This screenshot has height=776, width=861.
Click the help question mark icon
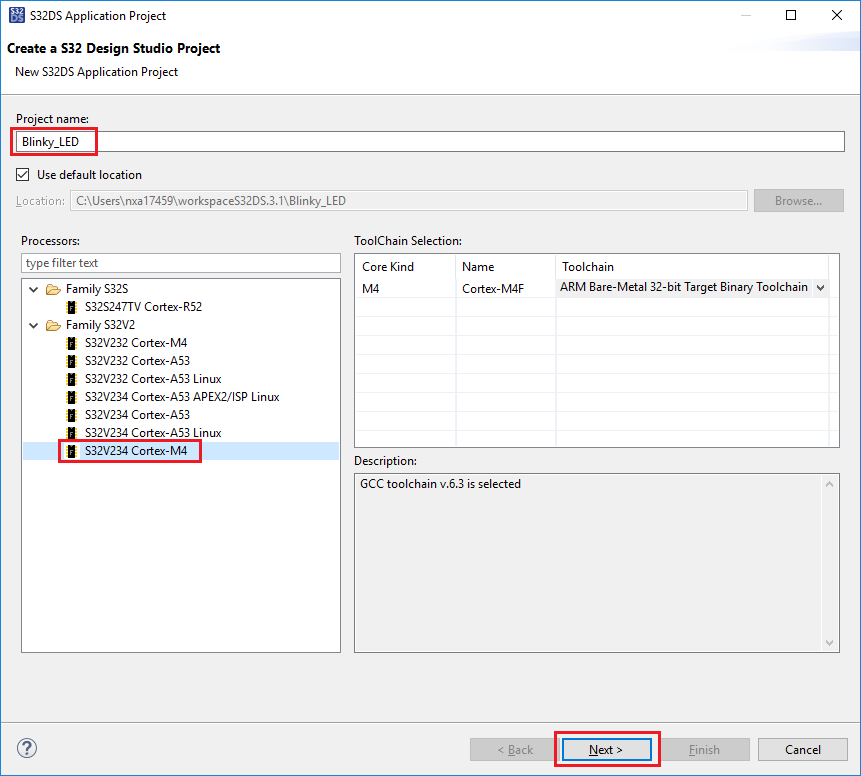(x=27, y=748)
